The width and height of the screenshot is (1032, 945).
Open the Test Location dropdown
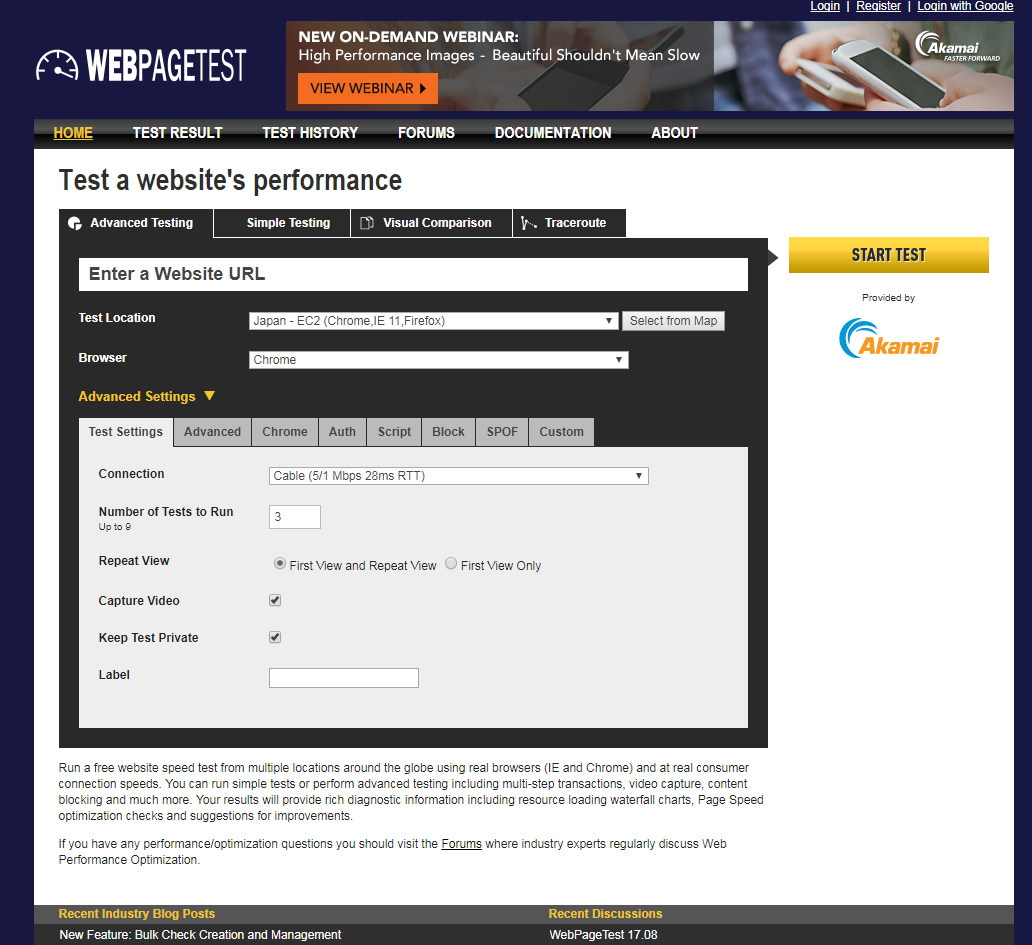point(432,321)
